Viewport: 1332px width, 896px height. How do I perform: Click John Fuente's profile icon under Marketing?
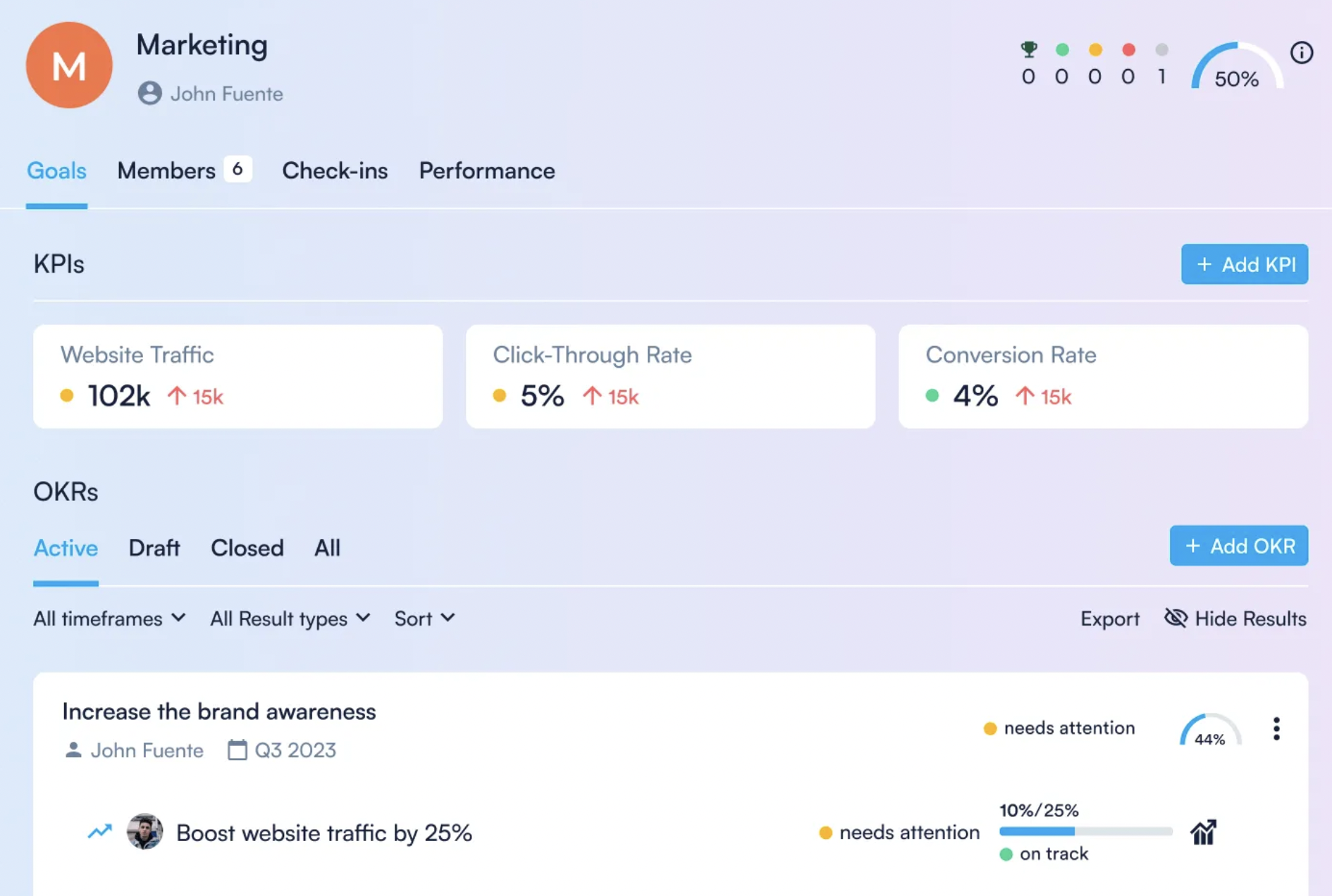(x=150, y=93)
